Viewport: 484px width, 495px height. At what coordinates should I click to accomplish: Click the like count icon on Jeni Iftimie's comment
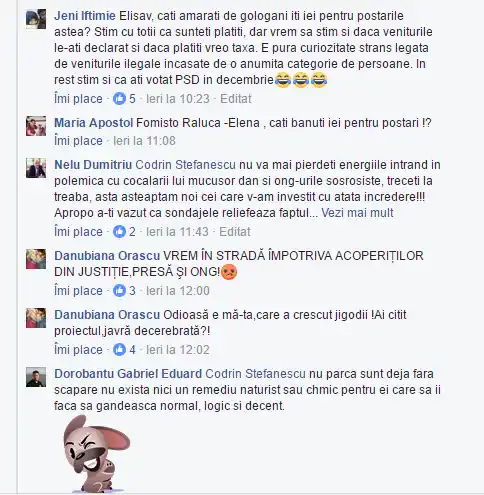(119, 99)
